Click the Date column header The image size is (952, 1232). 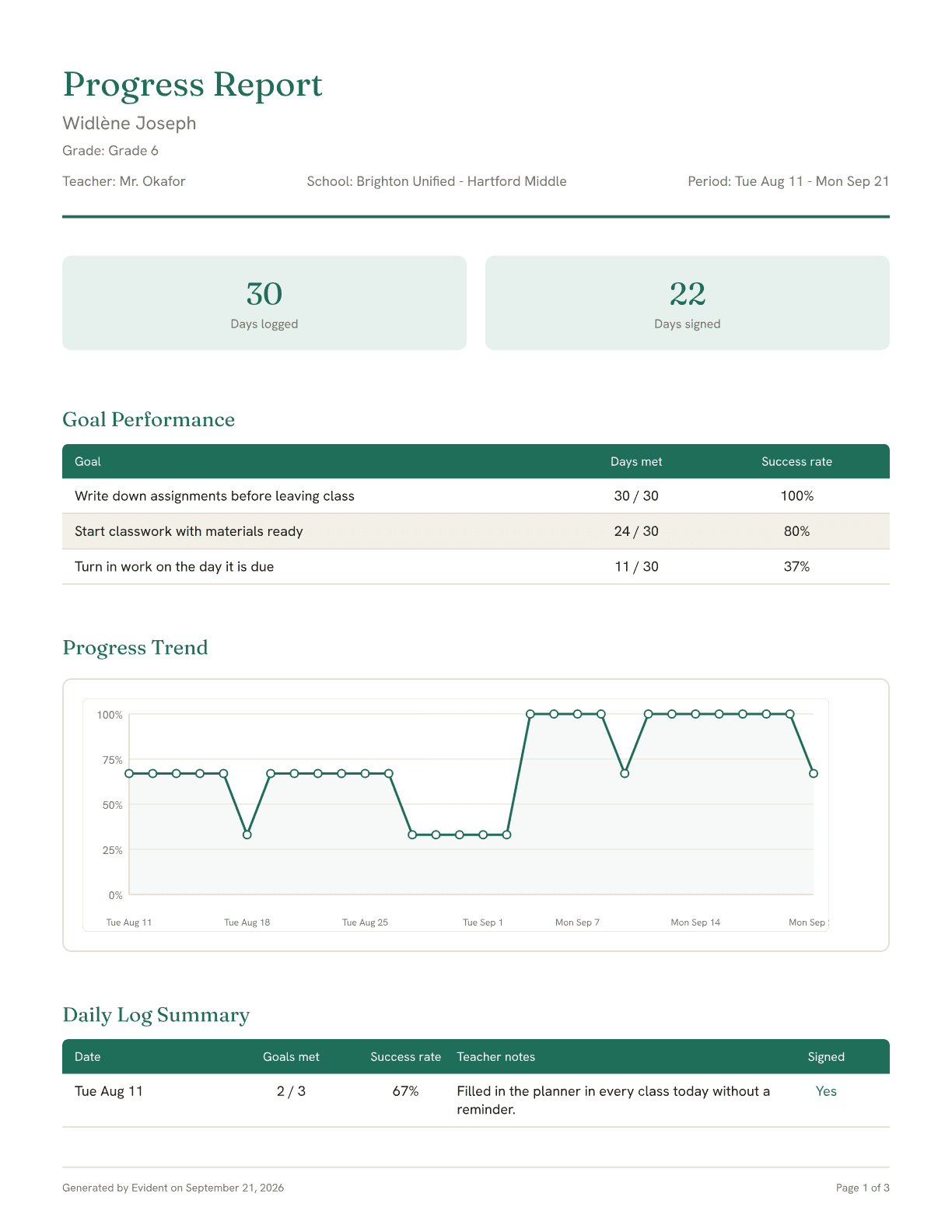point(88,1056)
